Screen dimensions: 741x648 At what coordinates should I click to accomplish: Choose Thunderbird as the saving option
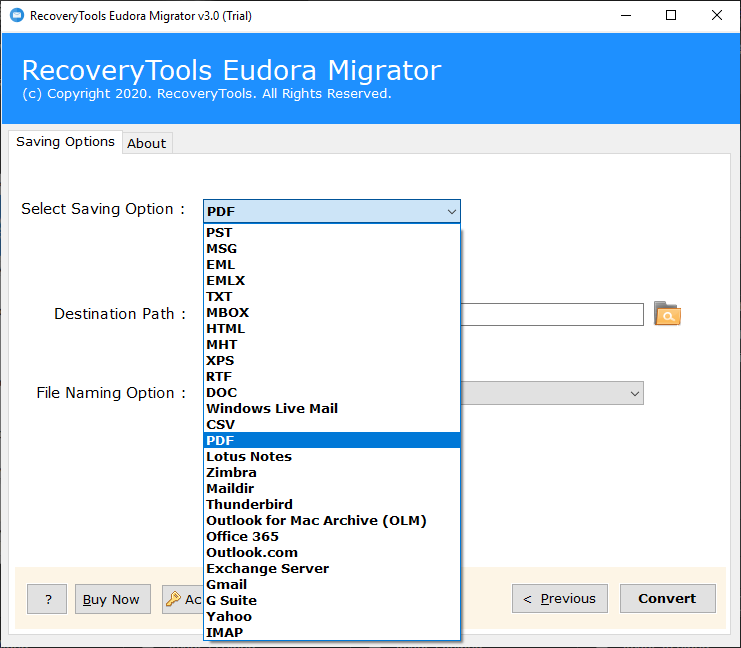[249, 505]
